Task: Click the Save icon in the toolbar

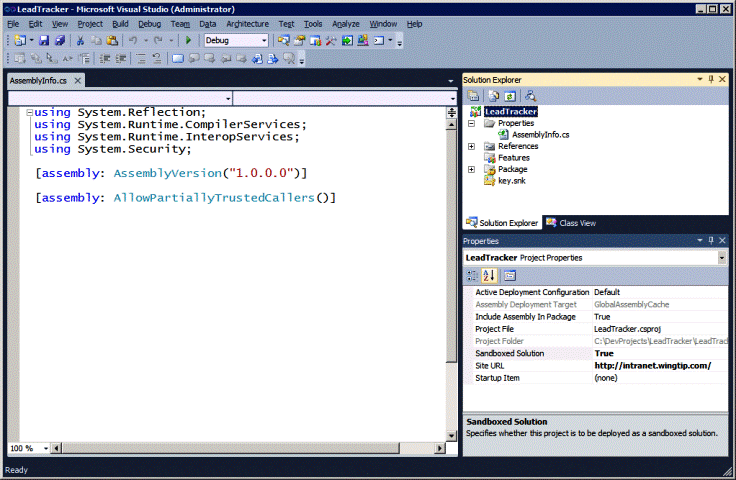Action: point(44,41)
